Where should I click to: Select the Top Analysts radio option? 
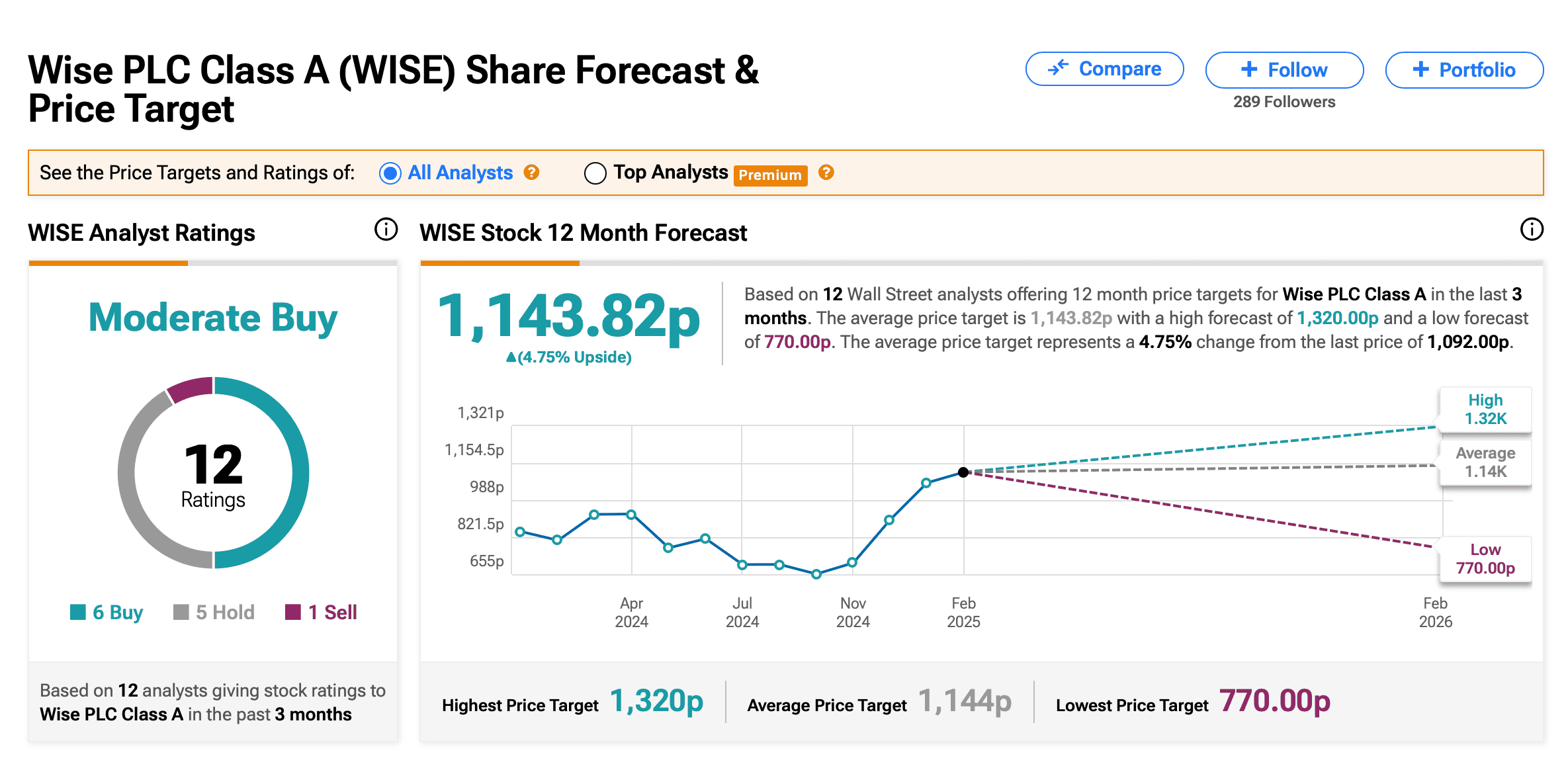tap(595, 173)
